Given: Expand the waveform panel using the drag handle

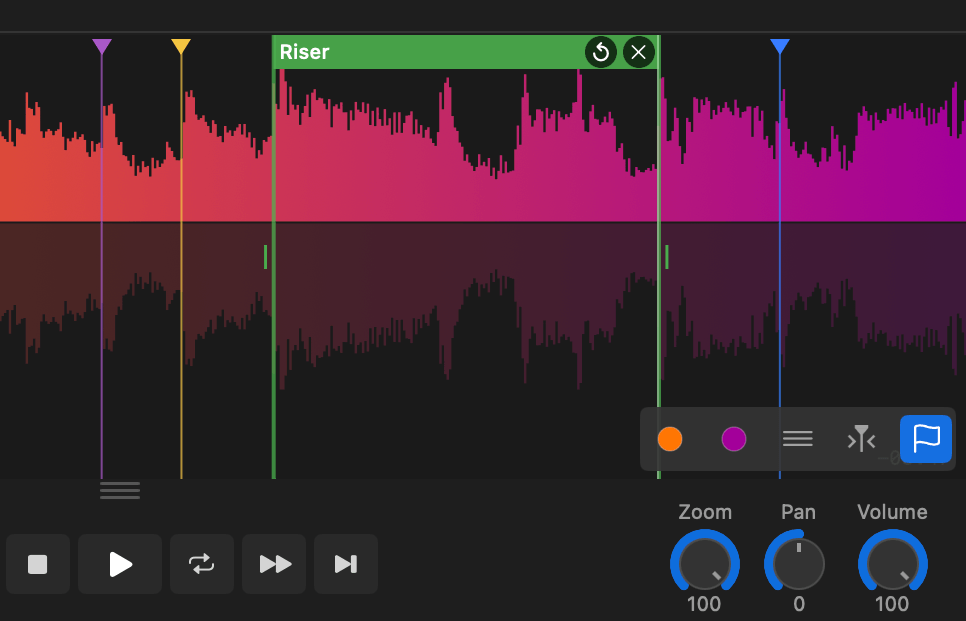Looking at the screenshot, I should pyautogui.click(x=119, y=490).
